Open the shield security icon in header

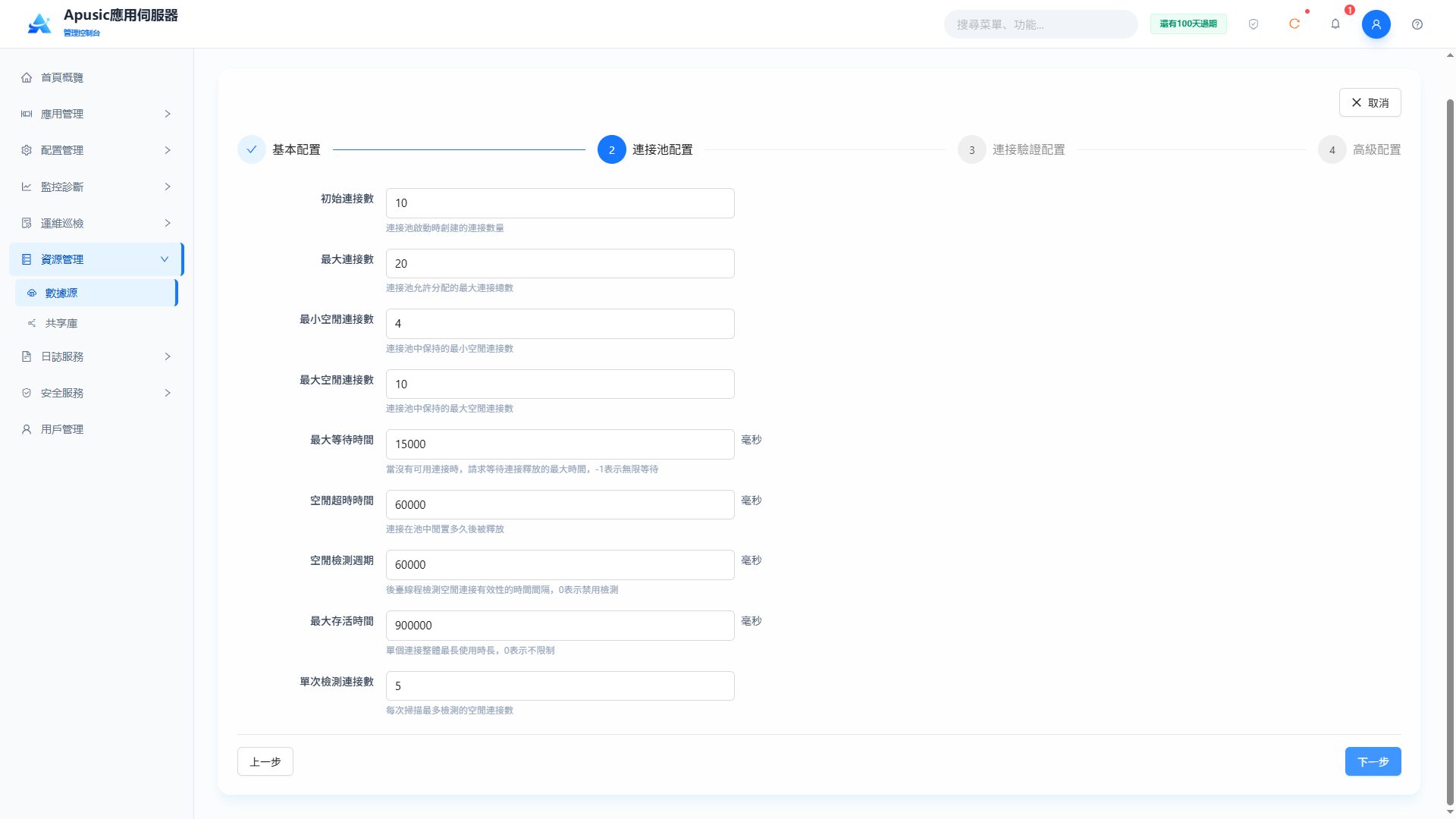click(x=1254, y=24)
